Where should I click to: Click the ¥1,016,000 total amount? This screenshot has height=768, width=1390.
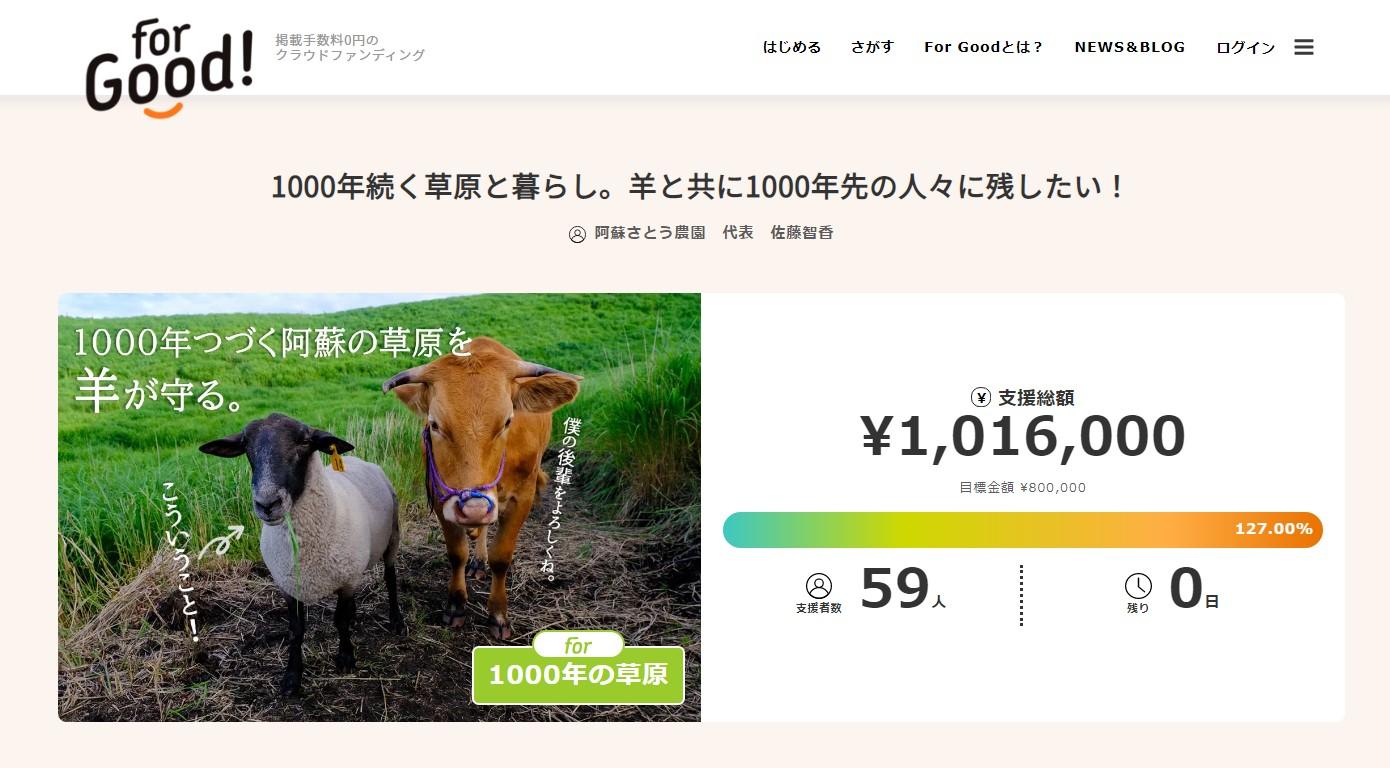coord(1023,437)
